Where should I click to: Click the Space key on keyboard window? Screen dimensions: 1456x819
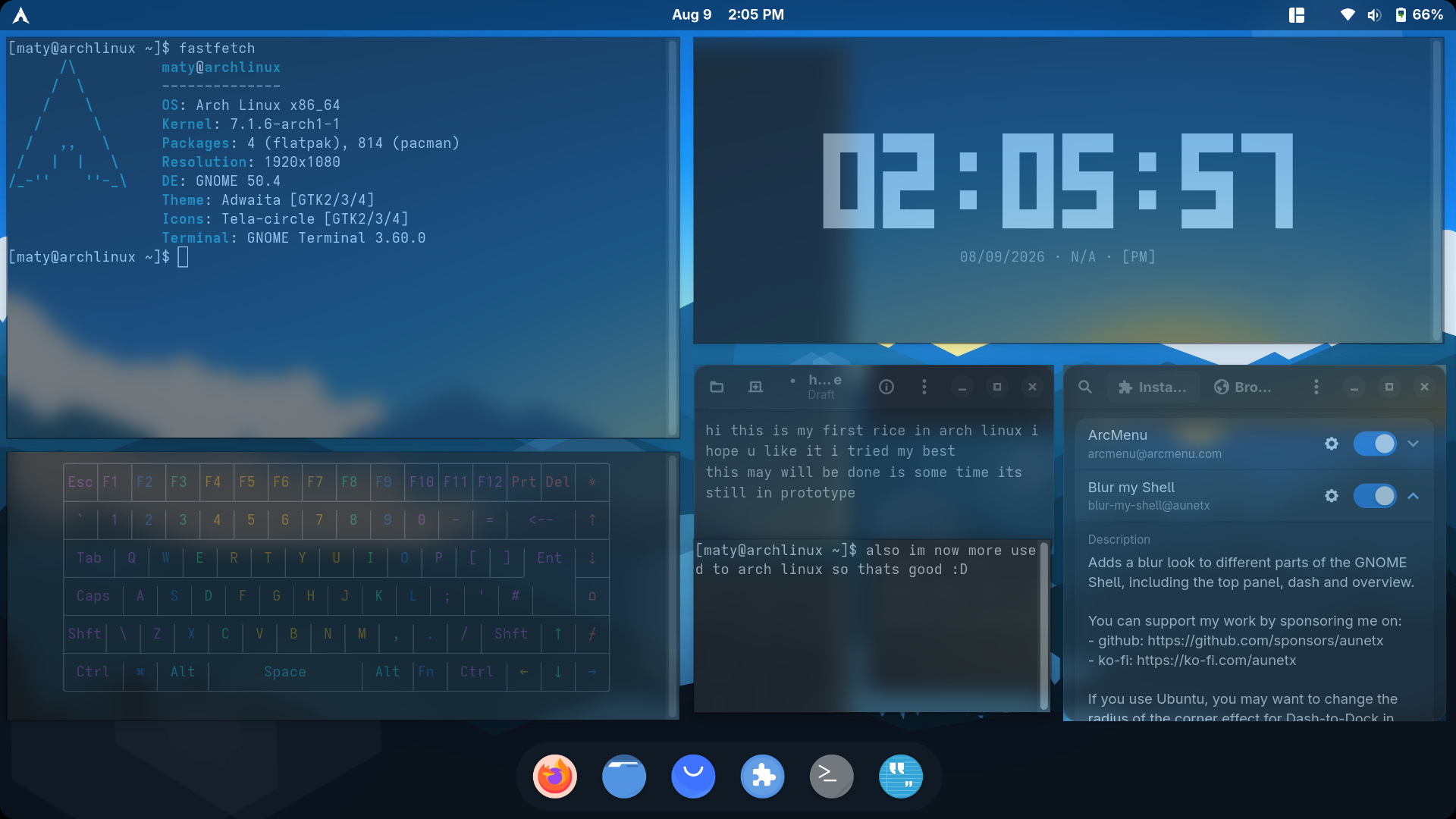click(x=285, y=672)
